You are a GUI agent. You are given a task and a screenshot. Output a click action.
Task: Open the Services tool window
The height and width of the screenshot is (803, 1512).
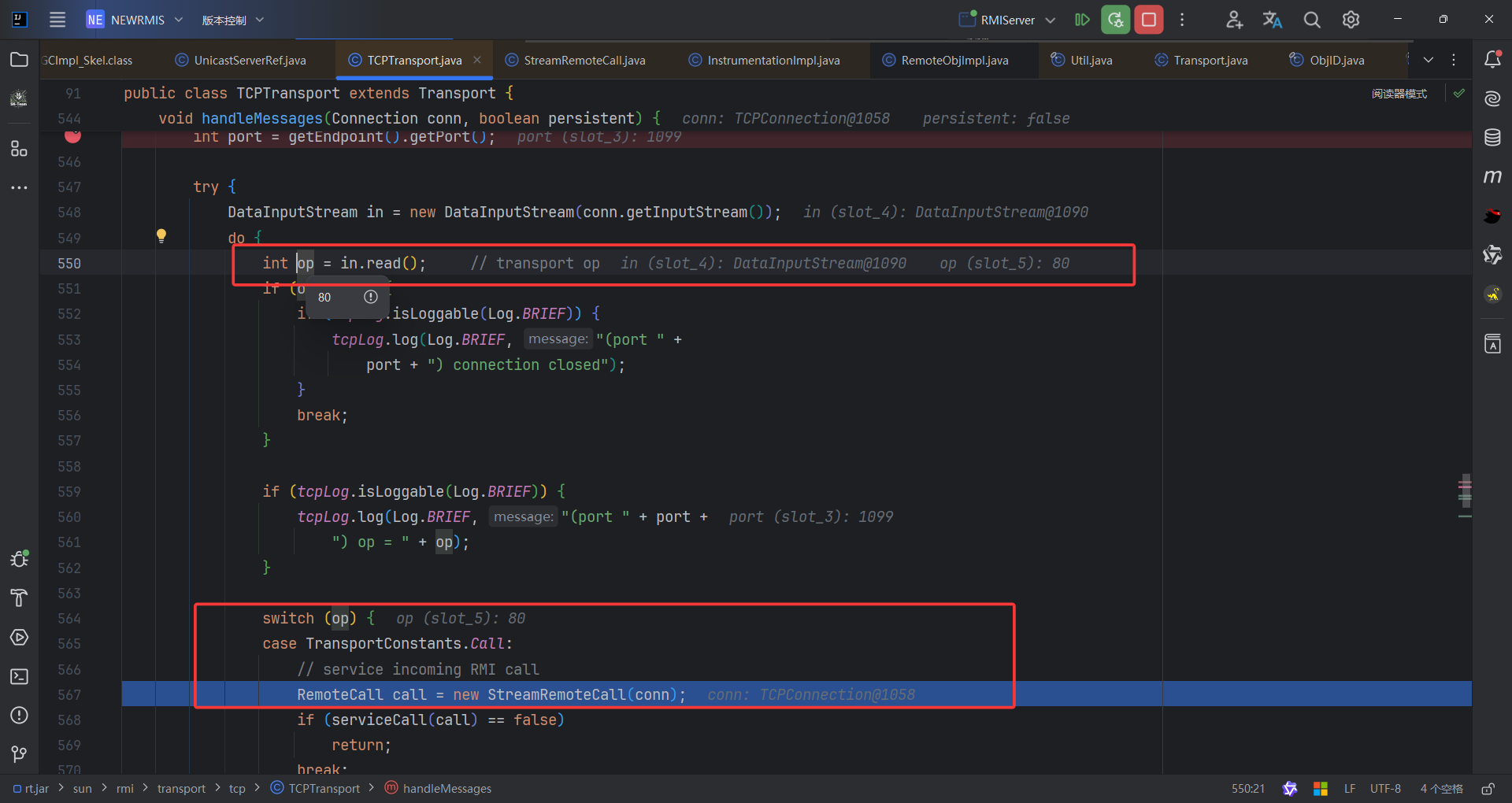(x=19, y=637)
